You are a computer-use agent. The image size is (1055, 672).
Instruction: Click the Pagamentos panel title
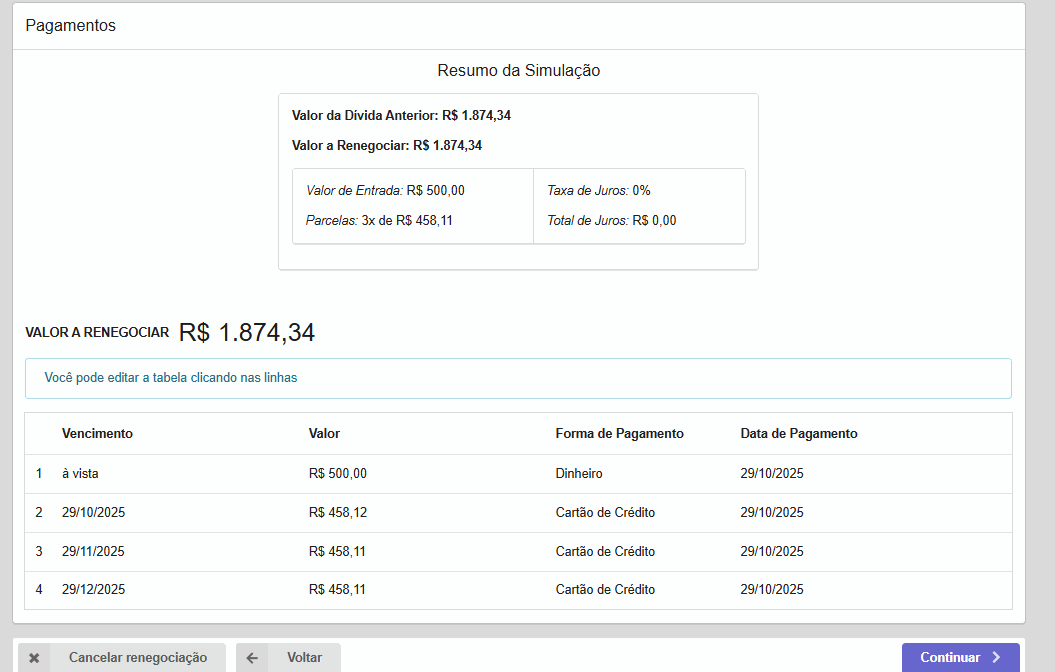[x=70, y=26]
